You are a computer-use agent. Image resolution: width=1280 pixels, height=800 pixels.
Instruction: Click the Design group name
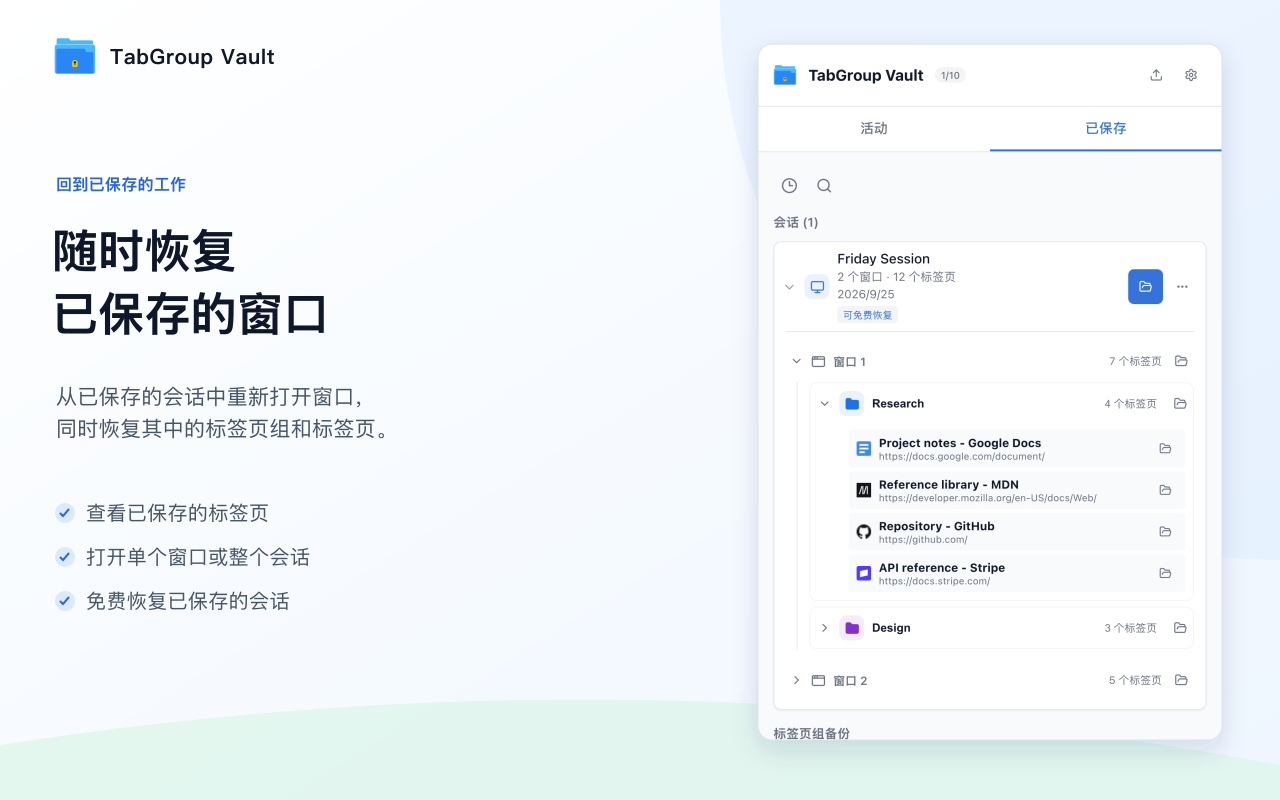point(891,628)
